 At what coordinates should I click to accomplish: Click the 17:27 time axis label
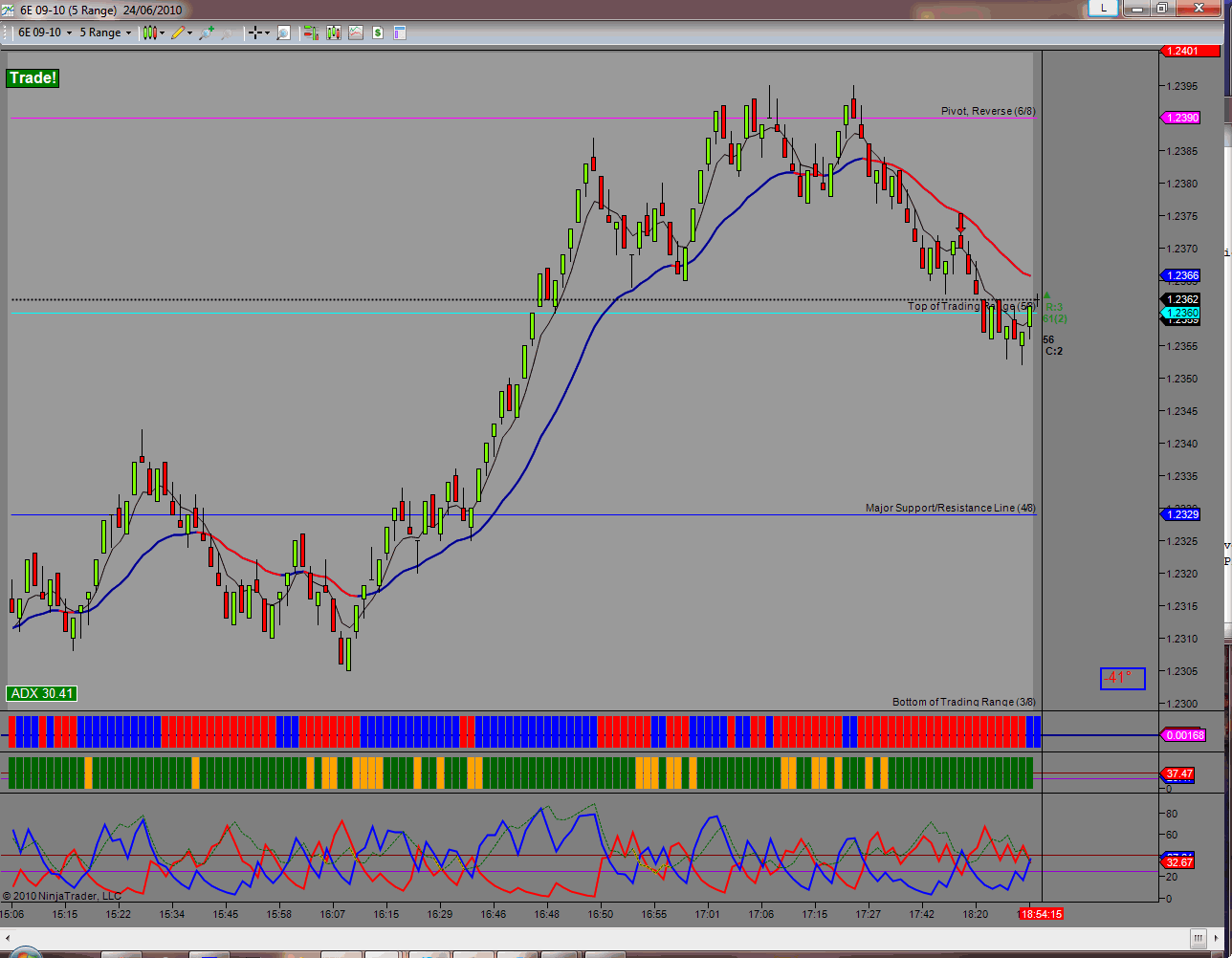869,914
